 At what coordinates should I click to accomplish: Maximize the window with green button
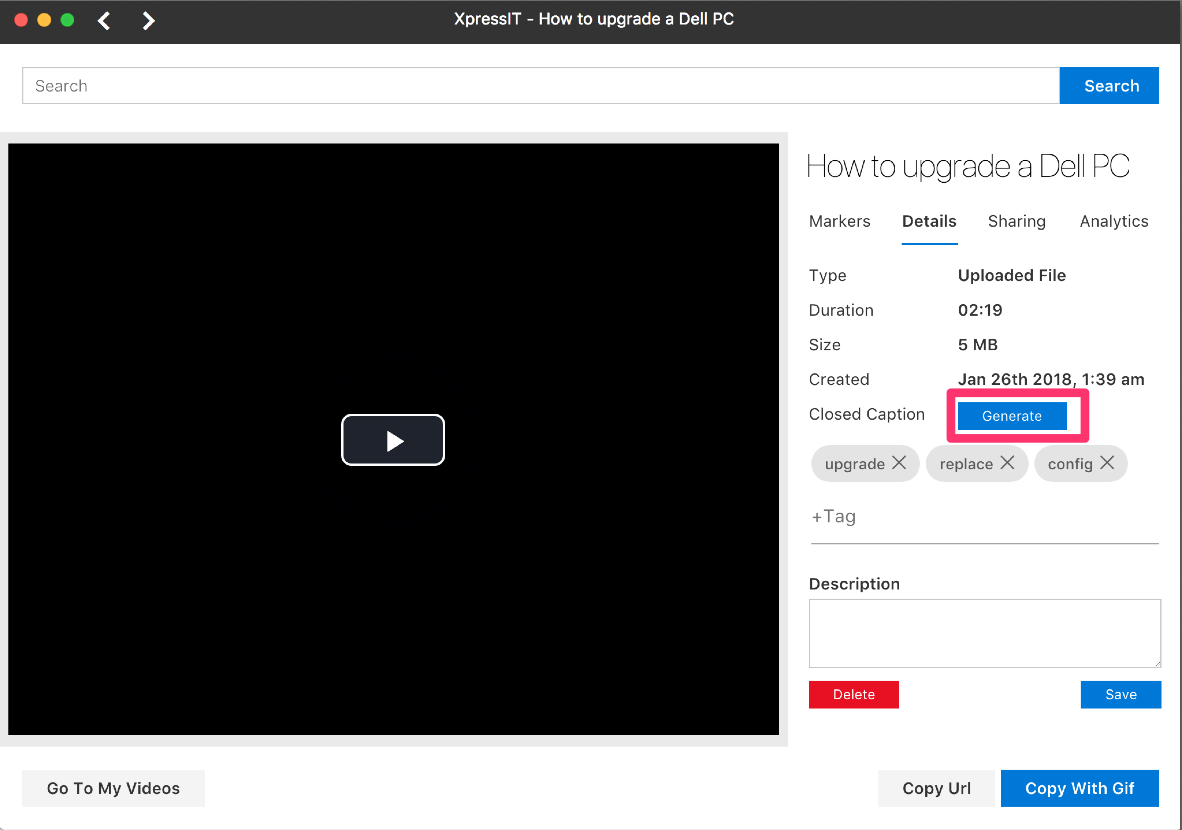(x=68, y=20)
